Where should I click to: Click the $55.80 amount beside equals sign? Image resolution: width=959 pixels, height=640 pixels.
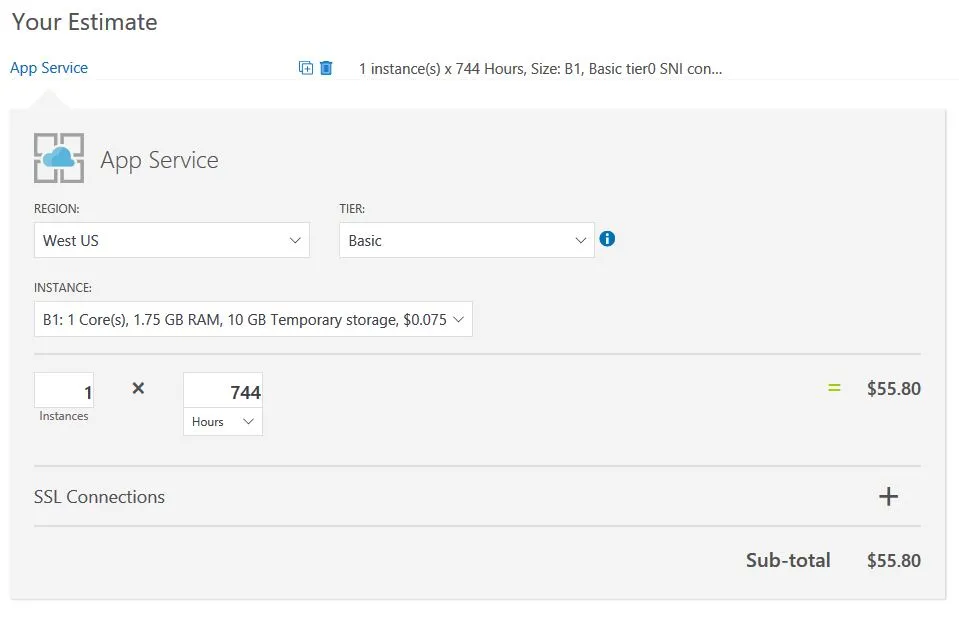pos(894,389)
